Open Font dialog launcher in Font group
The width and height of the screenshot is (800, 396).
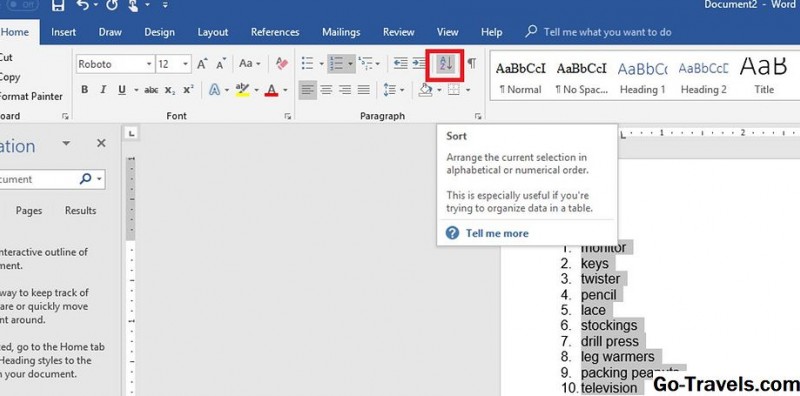click(288, 117)
